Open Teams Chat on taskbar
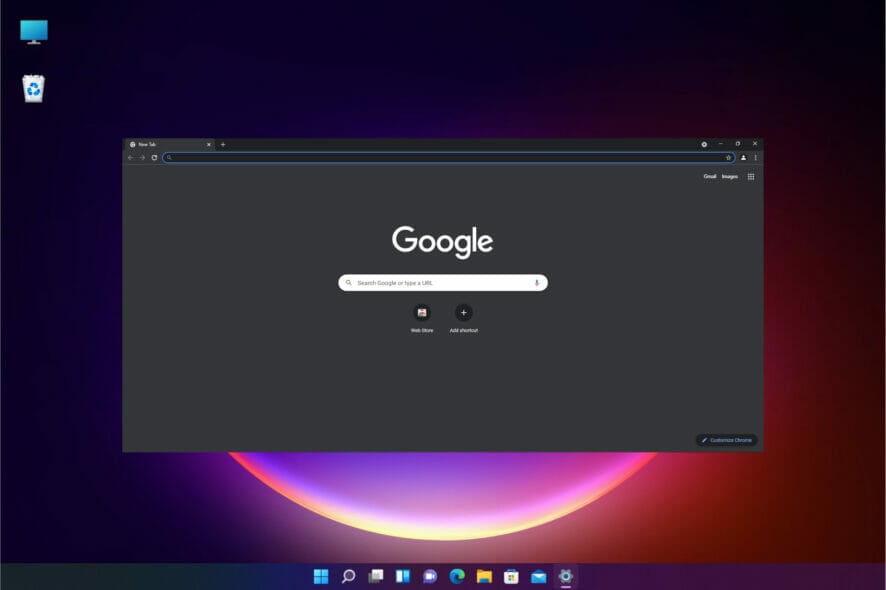The width and height of the screenshot is (886, 590). 430,576
